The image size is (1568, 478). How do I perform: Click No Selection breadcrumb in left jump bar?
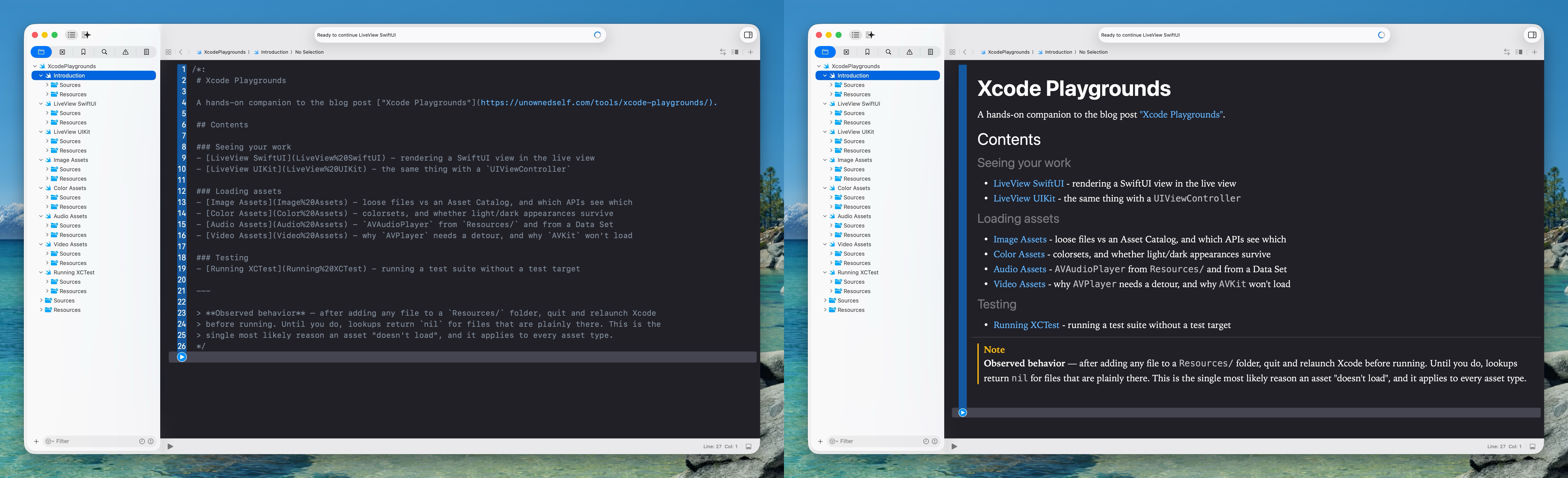tap(309, 52)
